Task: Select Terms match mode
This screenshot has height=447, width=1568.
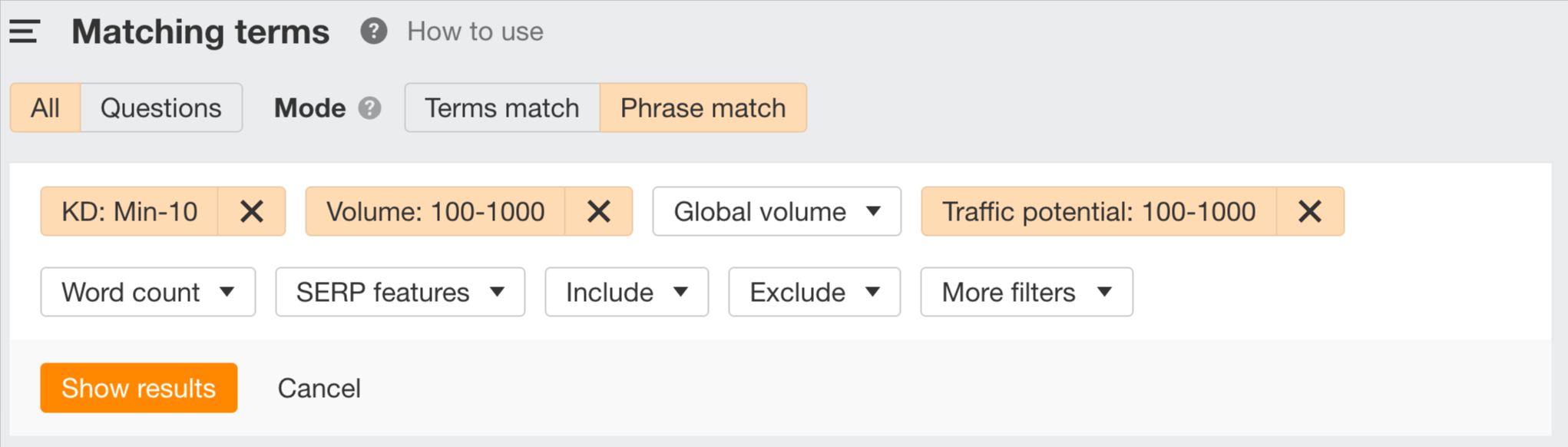Action: [502, 108]
